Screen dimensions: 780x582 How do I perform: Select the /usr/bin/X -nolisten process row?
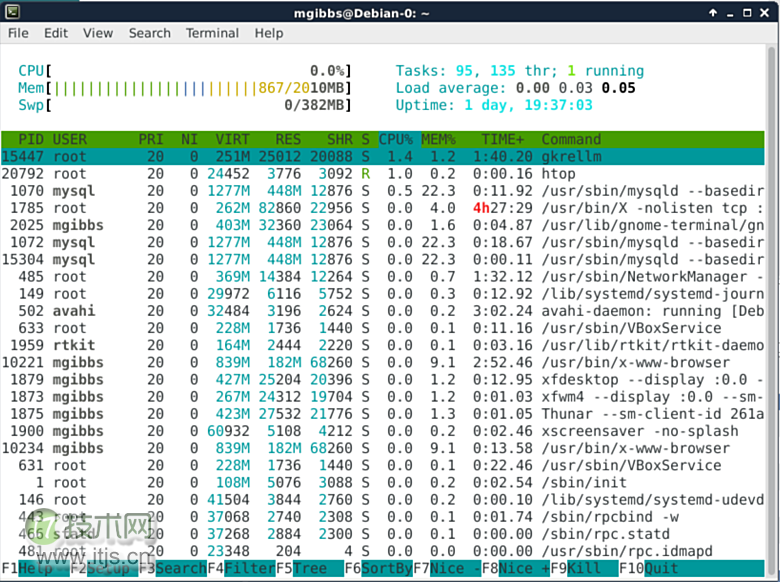pyautogui.click(x=383, y=208)
